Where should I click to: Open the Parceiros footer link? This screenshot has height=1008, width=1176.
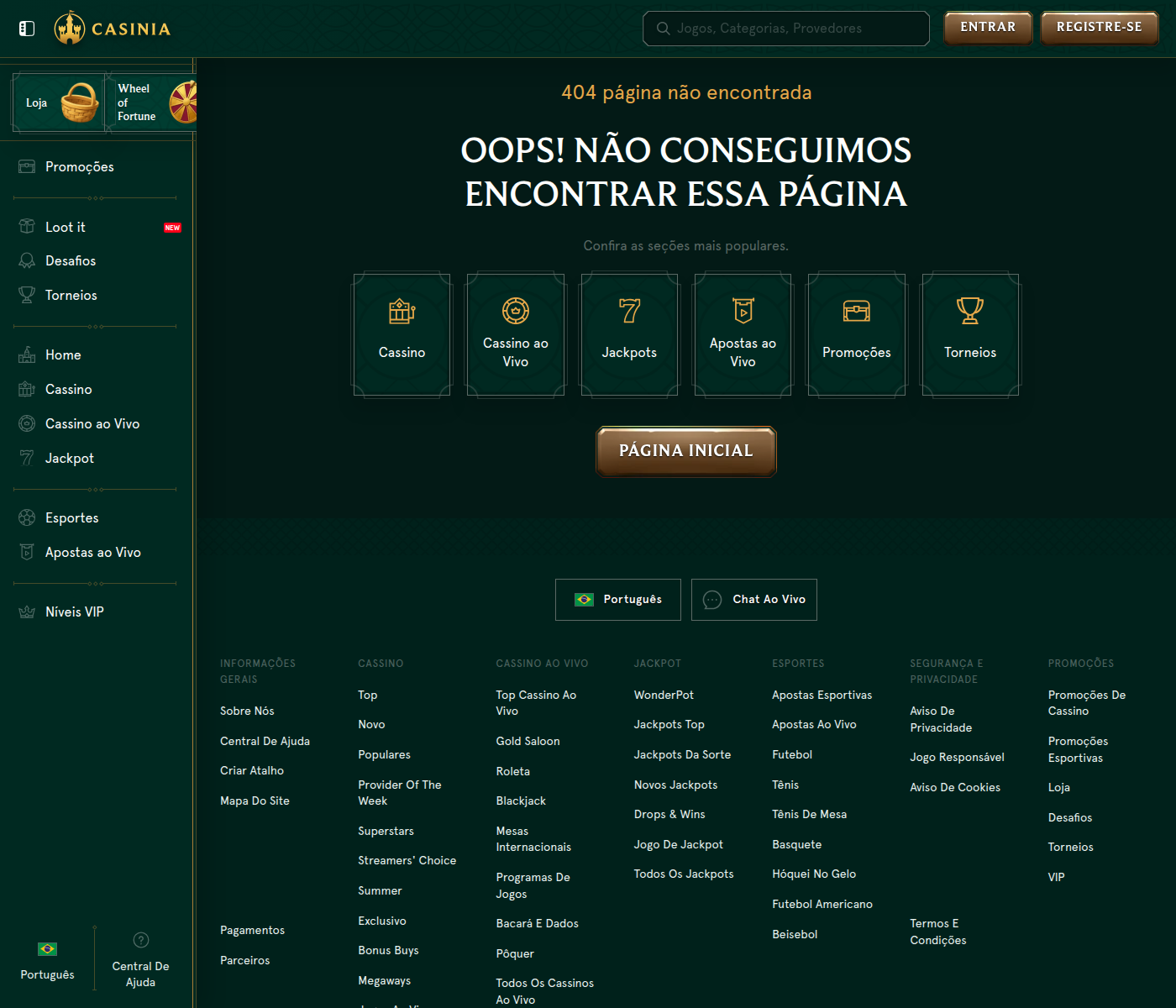pos(244,961)
